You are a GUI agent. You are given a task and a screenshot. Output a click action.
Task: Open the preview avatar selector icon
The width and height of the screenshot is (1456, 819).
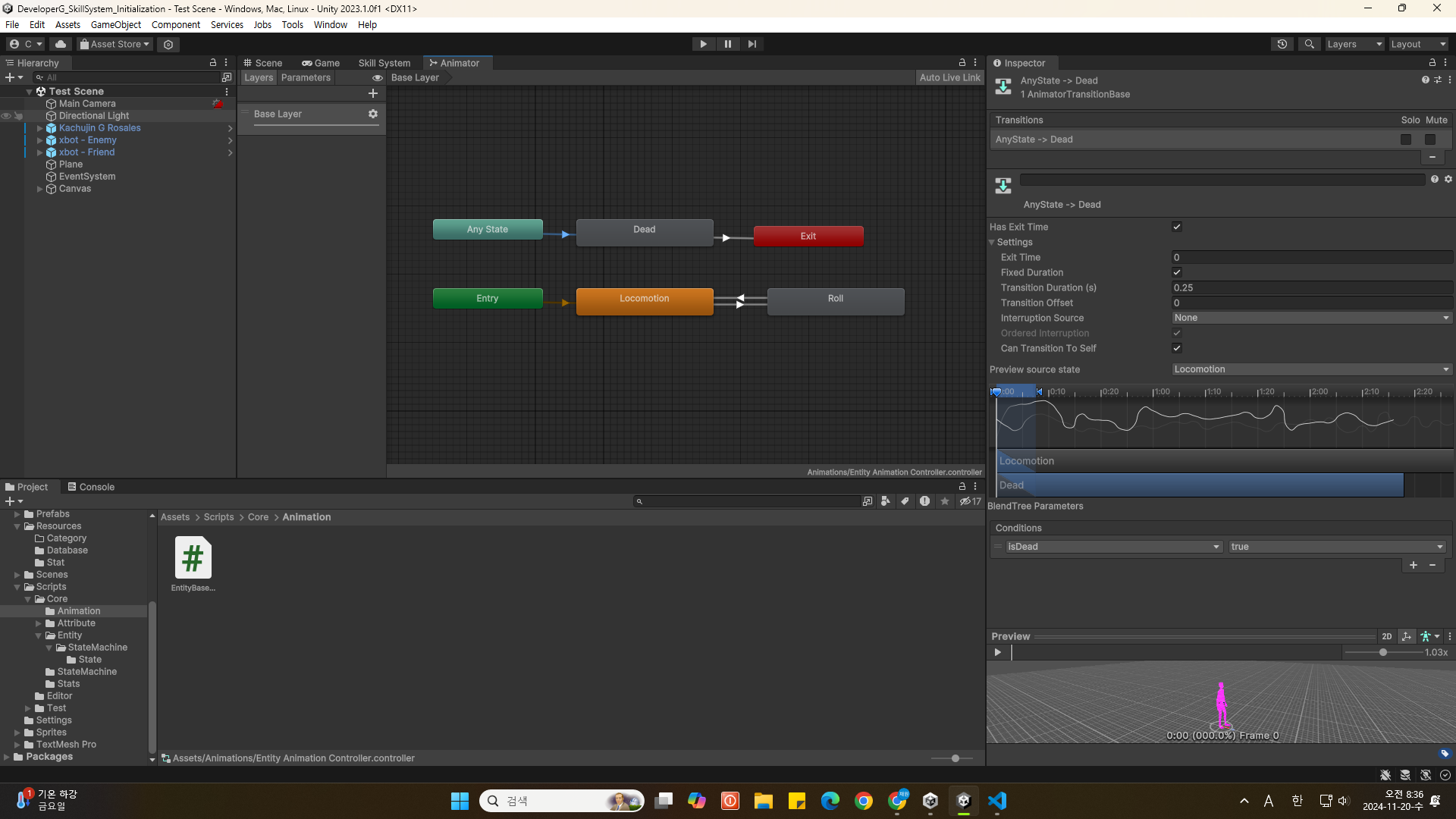(1429, 636)
